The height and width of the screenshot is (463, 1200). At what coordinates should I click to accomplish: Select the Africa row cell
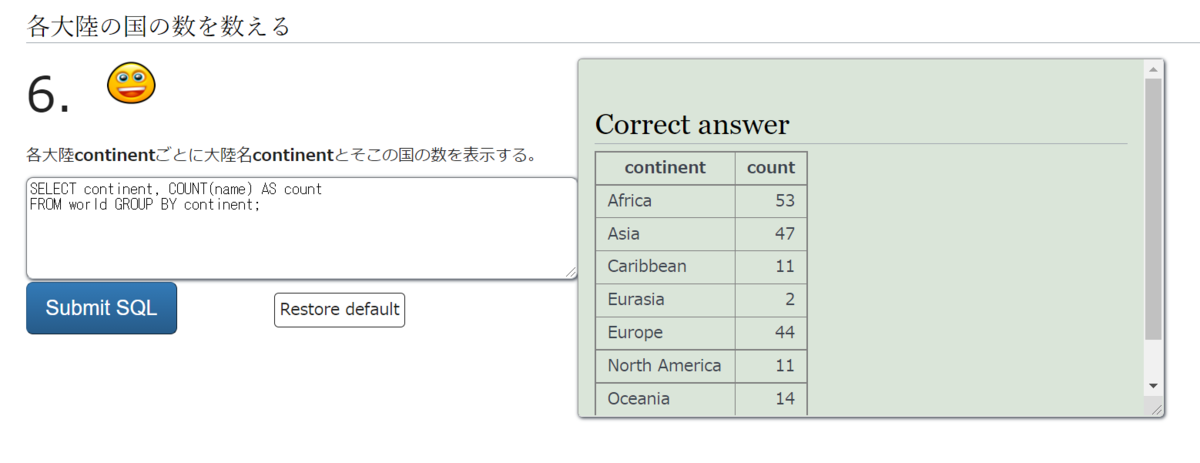pyautogui.click(x=665, y=201)
